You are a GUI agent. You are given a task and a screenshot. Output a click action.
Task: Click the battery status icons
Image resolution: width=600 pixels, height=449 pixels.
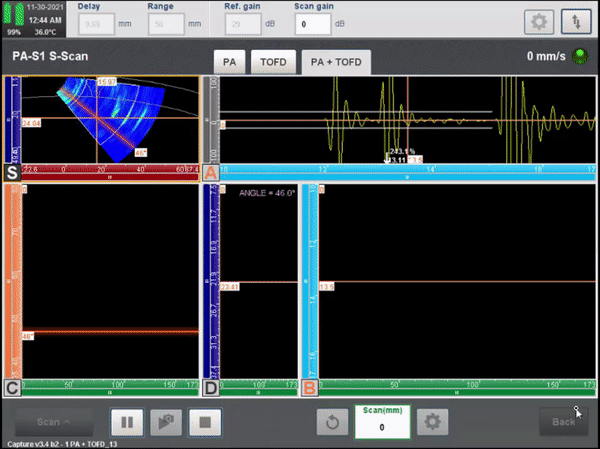tap(14, 15)
